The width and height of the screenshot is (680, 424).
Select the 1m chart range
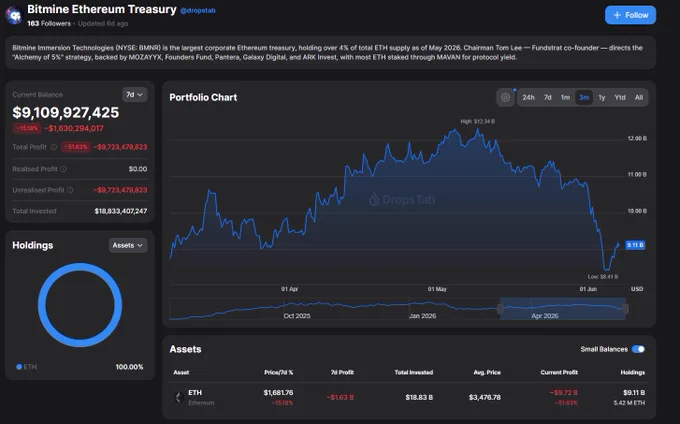pos(565,98)
